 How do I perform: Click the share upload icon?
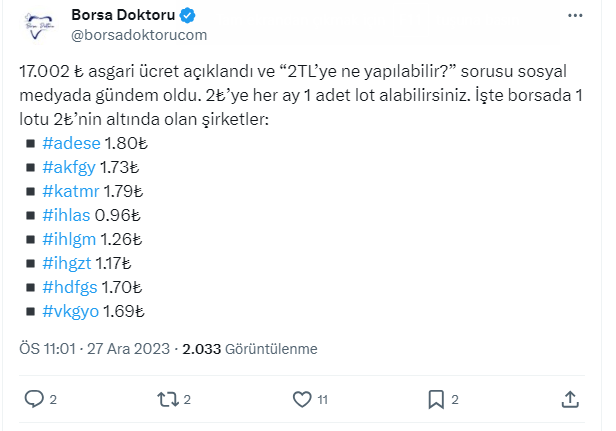570,399
